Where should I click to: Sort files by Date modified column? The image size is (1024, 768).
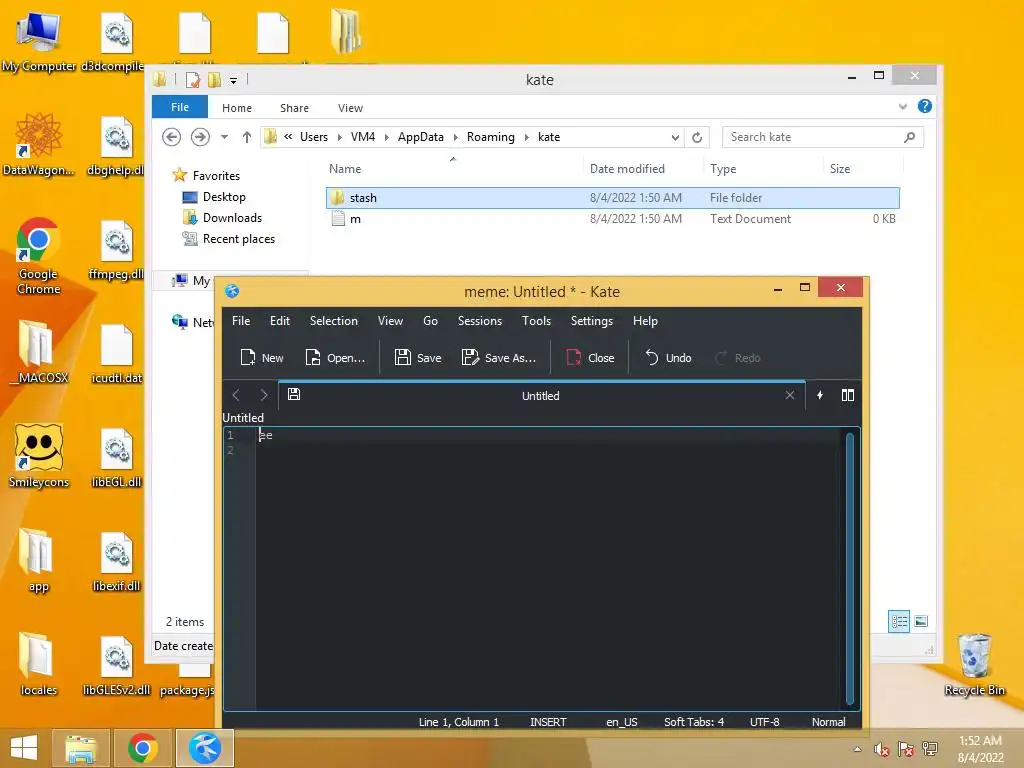627,168
